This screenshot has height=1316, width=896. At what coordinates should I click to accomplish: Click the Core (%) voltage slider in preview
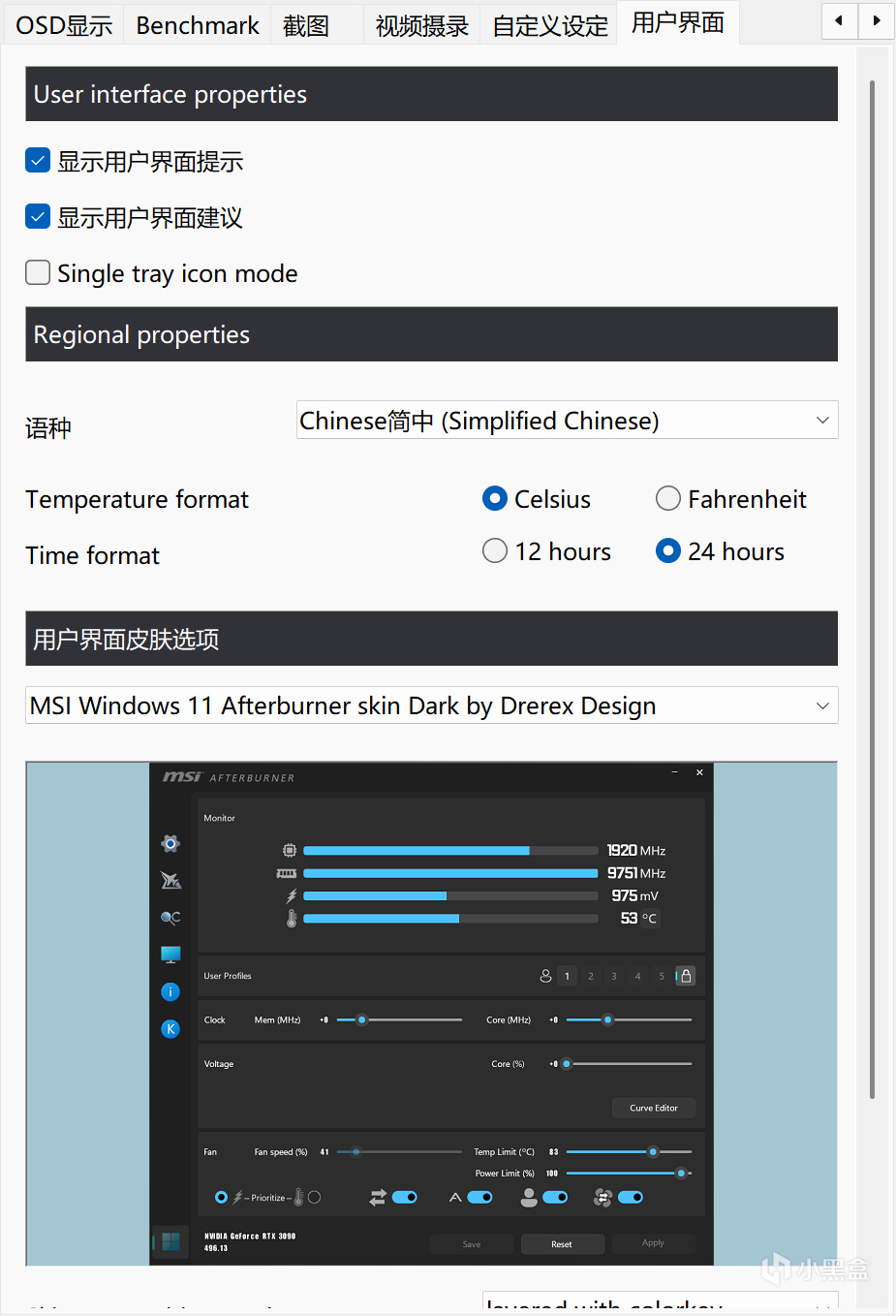[627, 1064]
